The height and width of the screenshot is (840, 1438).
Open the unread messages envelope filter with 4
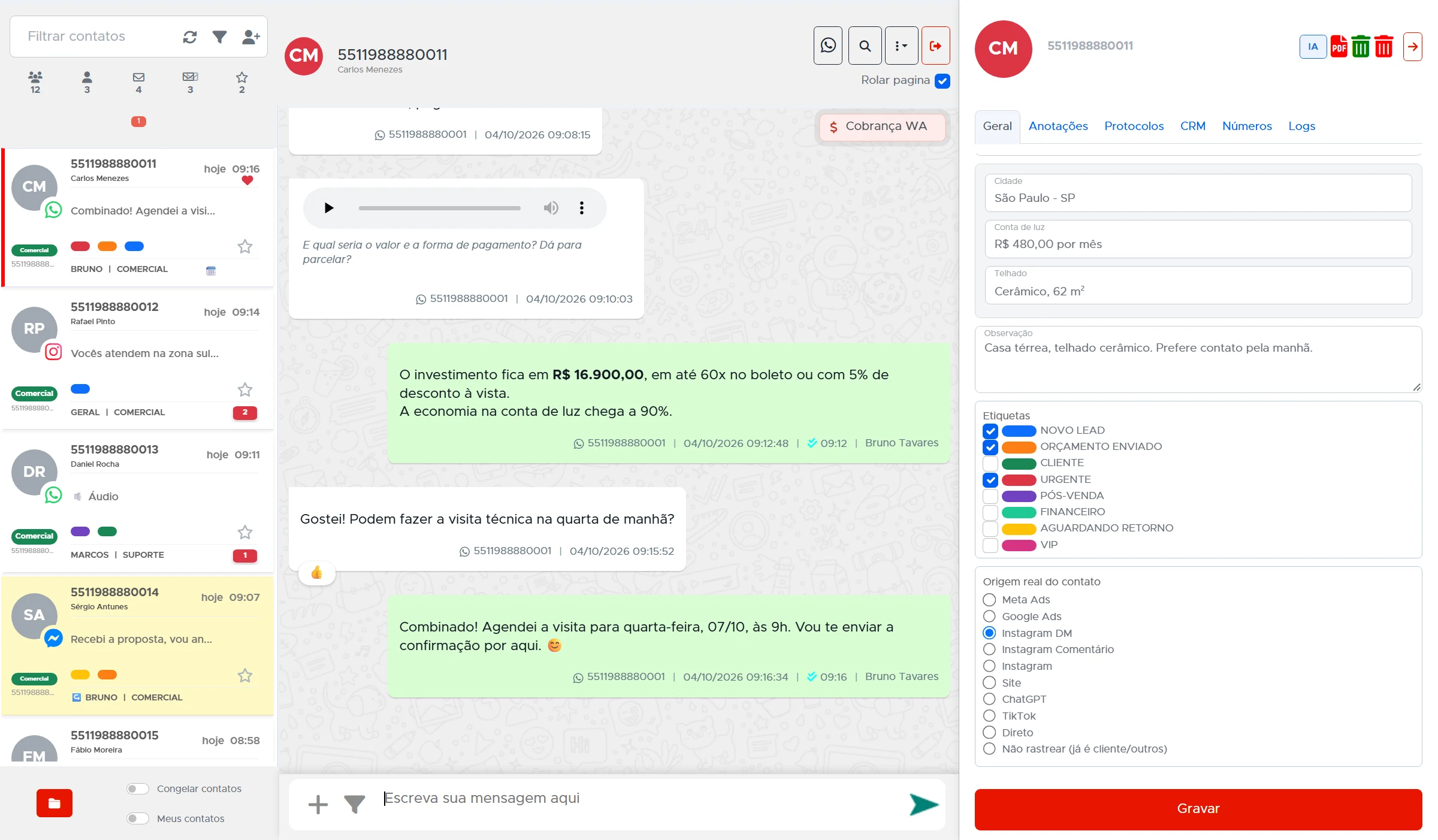click(x=138, y=83)
